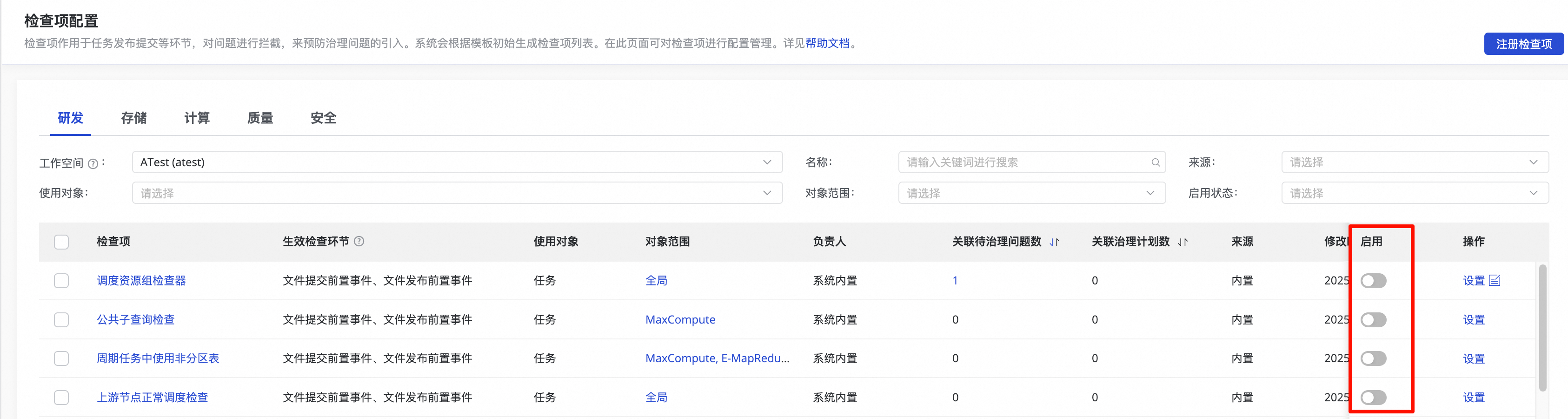Focus the 名称 keyword search field
Image resolution: width=1568 pixels, height=419 pixels.
[1032, 162]
